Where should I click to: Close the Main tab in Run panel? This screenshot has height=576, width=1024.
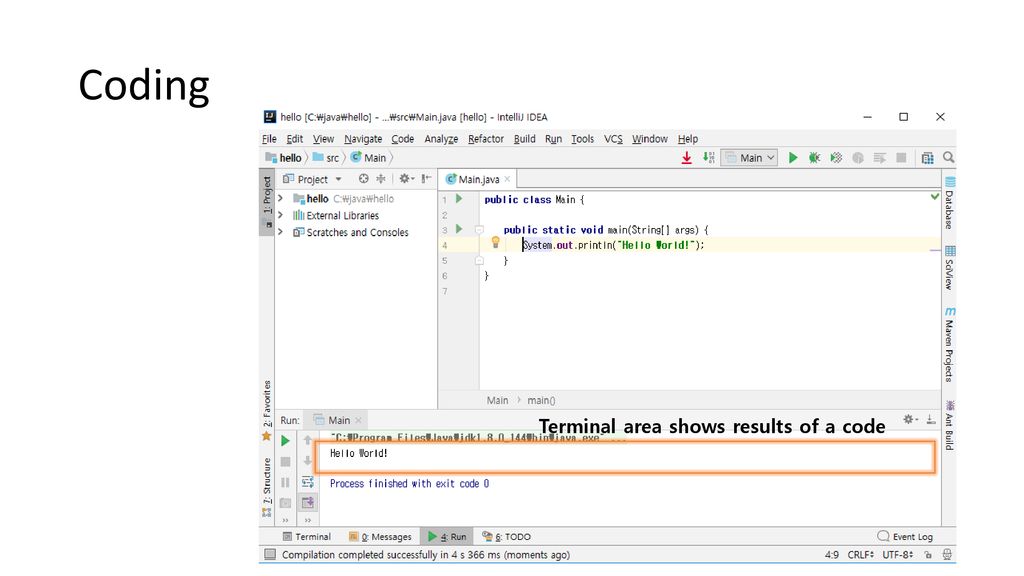(359, 420)
